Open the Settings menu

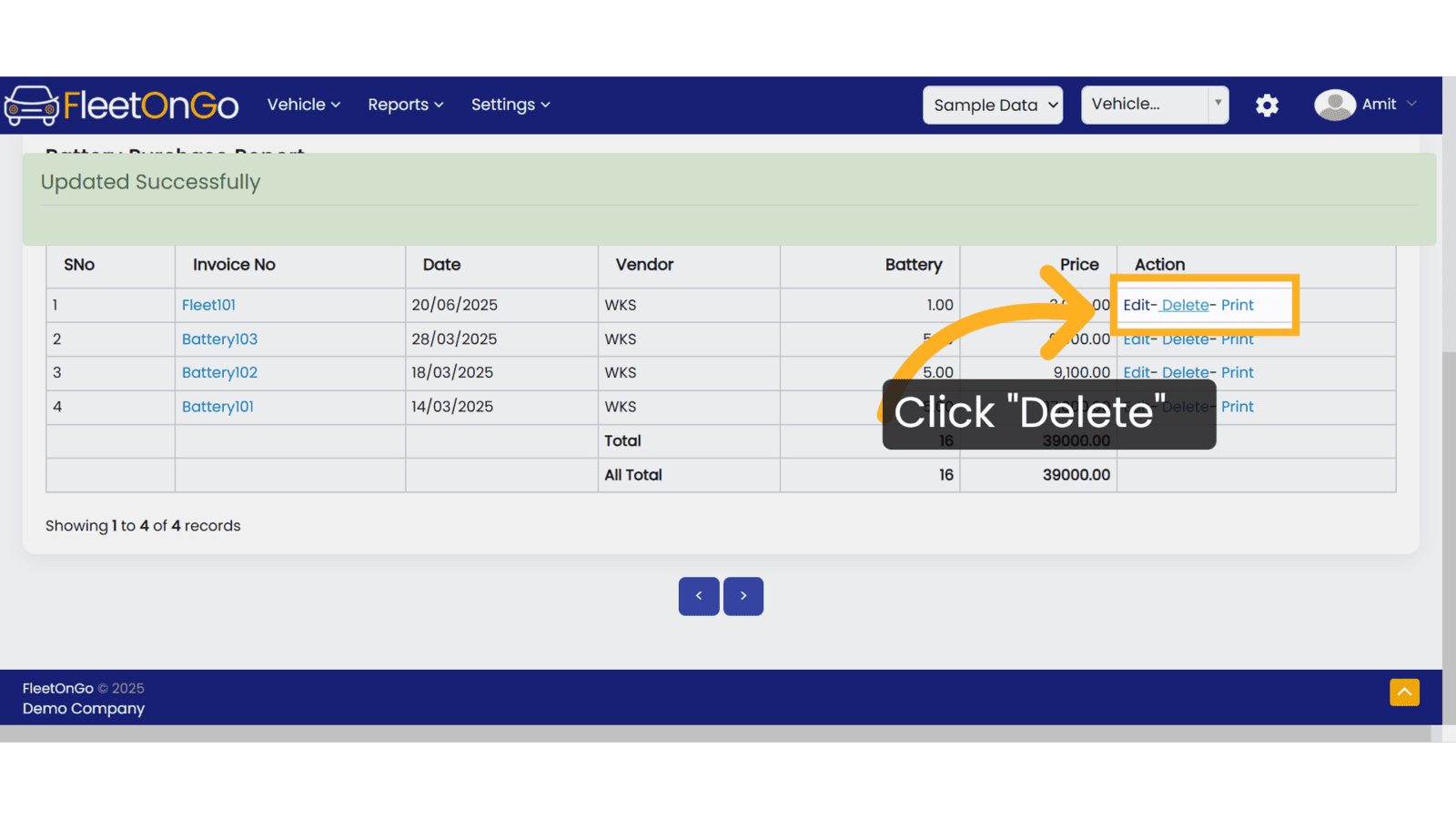[x=511, y=105]
